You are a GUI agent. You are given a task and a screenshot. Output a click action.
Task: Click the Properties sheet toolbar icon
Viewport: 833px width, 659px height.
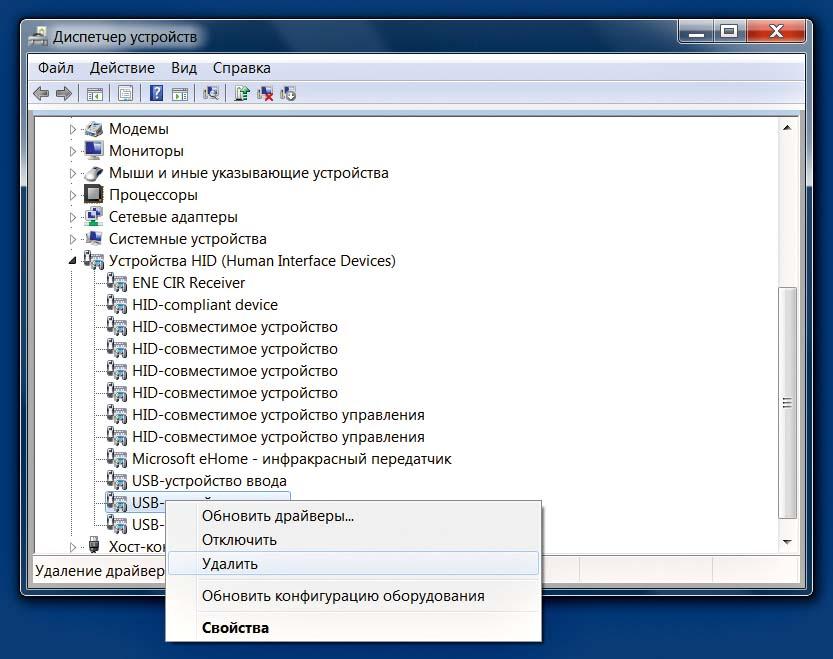click(125, 94)
